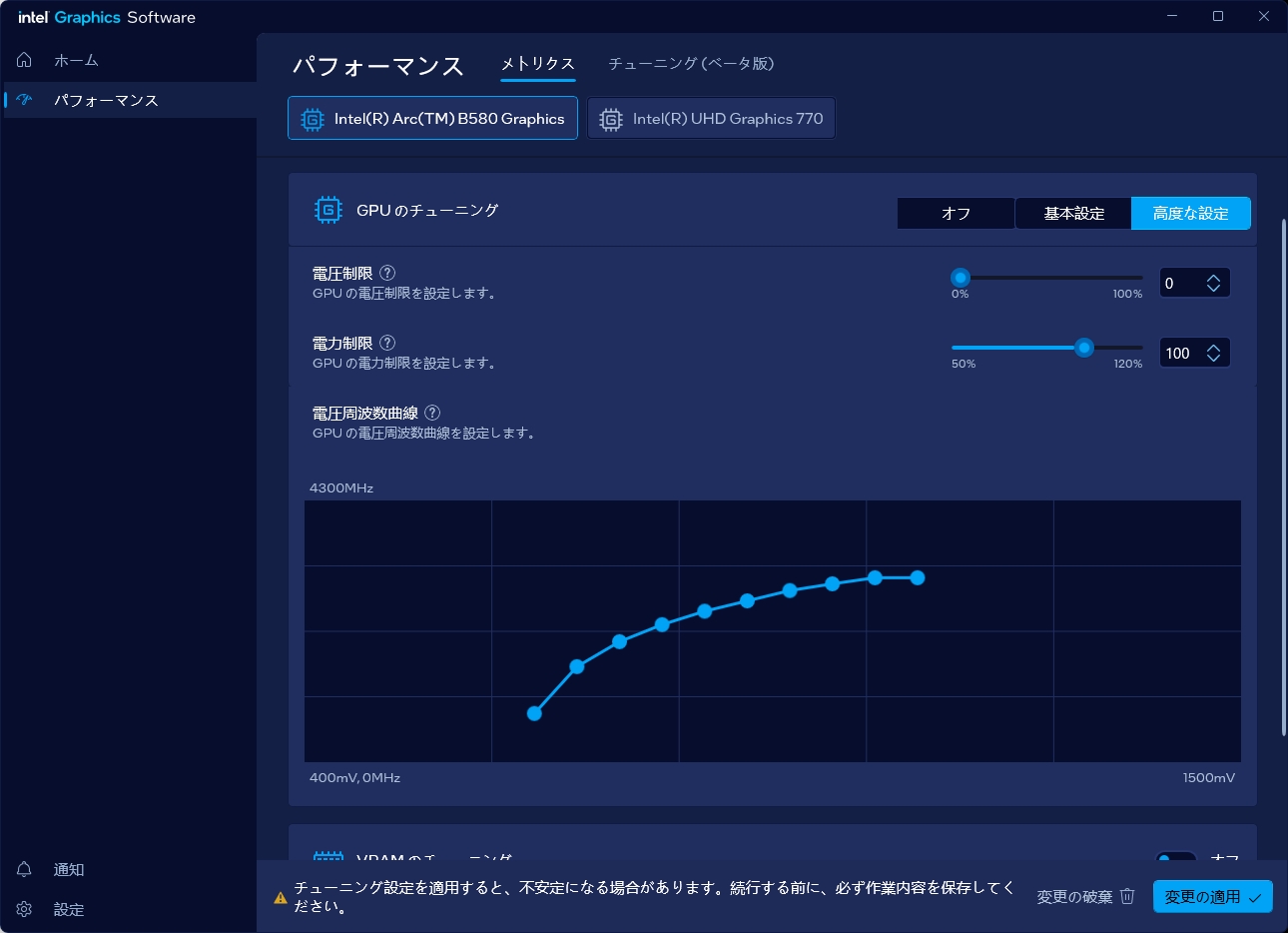Viewport: 1288px width, 933px height.
Task: Click the first (lowest) point on frequency curve
Action: coord(534,713)
